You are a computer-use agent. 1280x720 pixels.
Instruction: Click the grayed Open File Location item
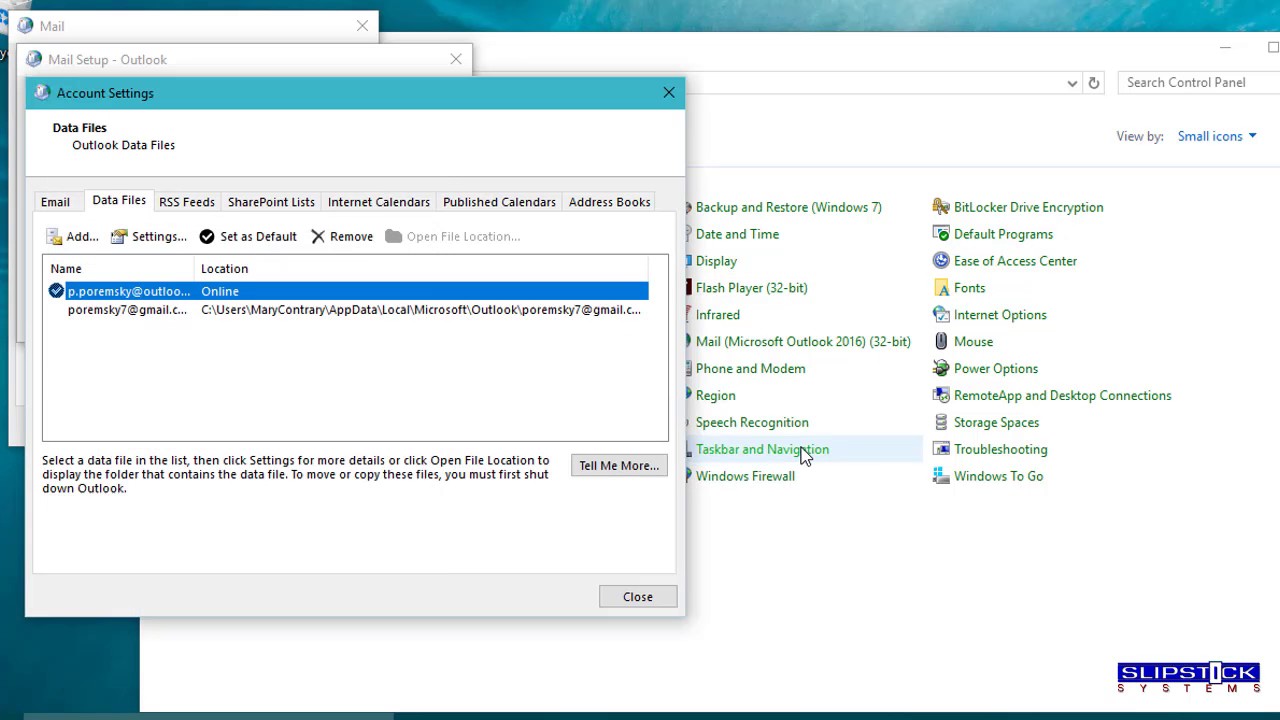pos(452,237)
